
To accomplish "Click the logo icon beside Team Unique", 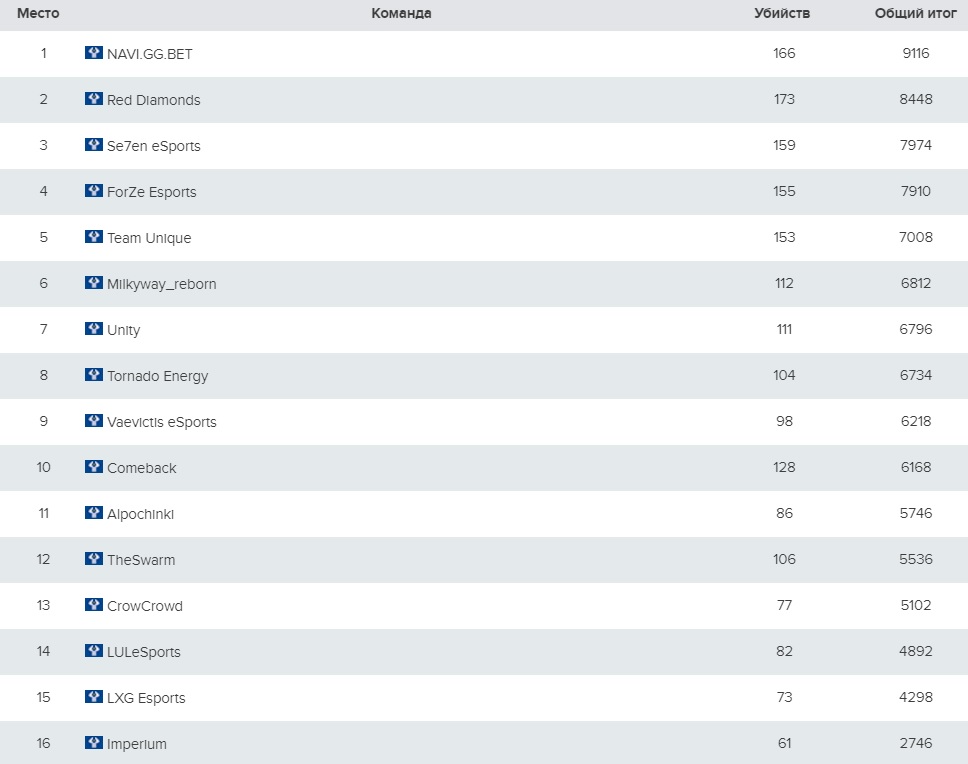I will (94, 237).
